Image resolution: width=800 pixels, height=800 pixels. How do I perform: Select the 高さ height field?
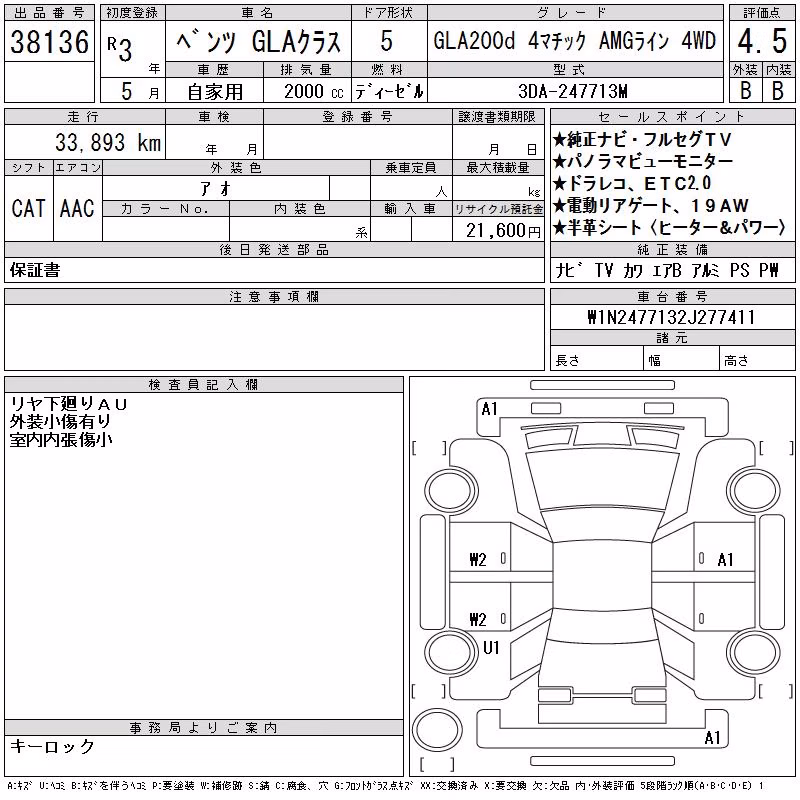point(757,358)
